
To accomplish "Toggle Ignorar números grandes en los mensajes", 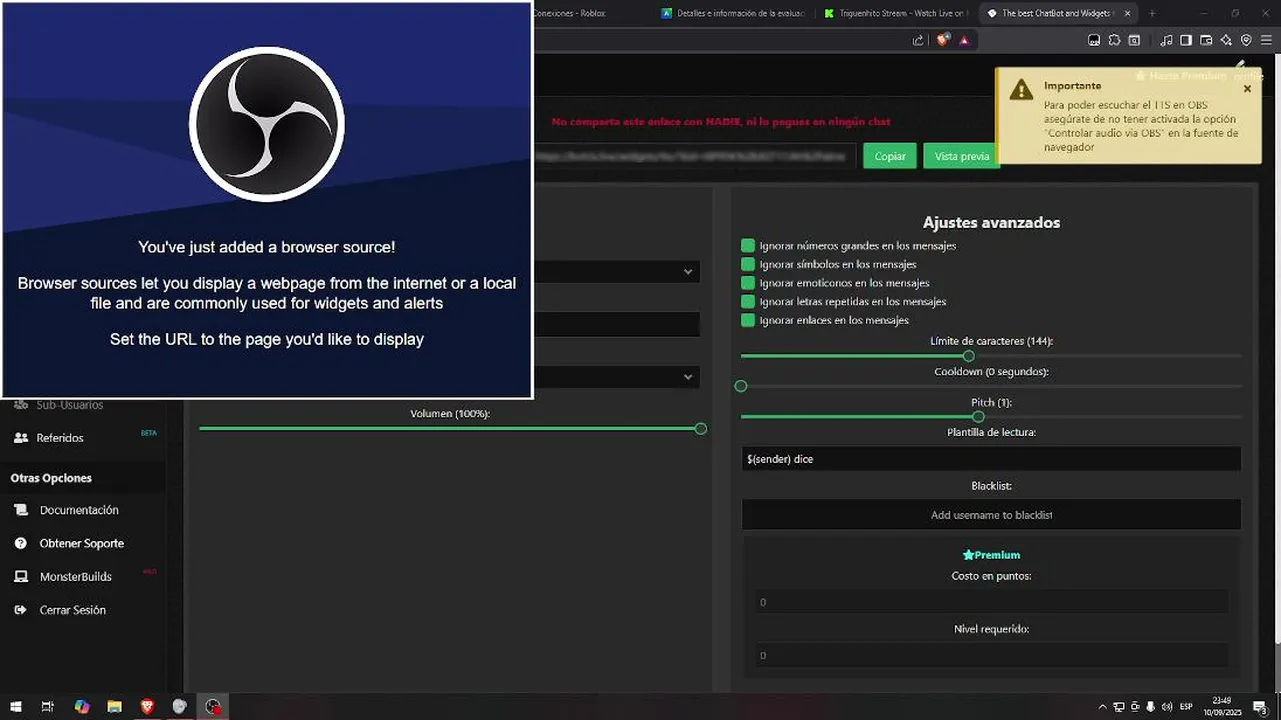I will 748,246.
